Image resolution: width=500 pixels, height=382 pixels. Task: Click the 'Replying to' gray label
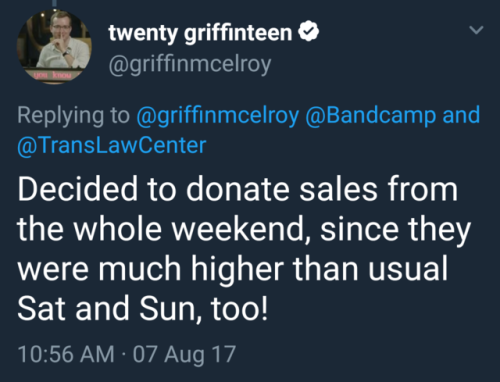click(x=73, y=116)
